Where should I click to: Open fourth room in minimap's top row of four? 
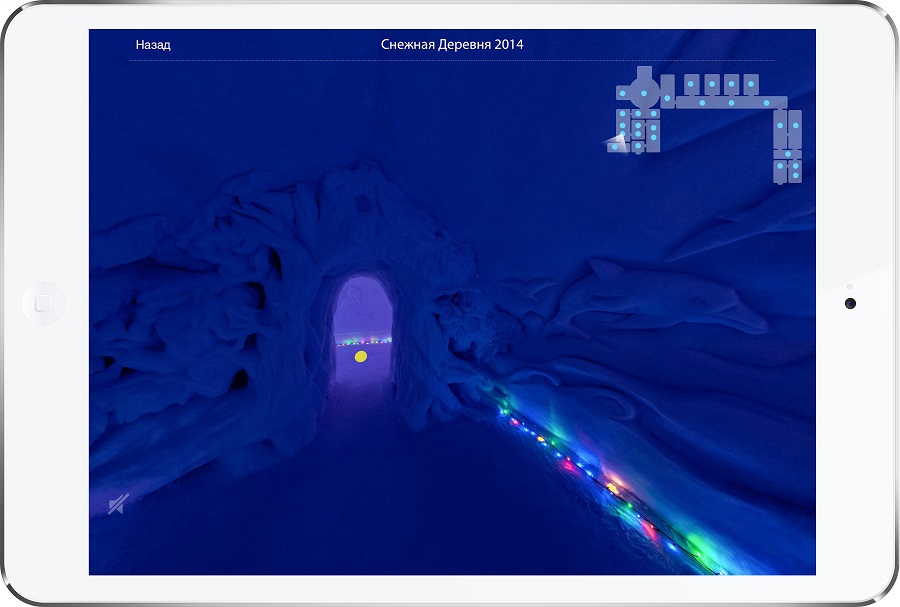pos(751,84)
